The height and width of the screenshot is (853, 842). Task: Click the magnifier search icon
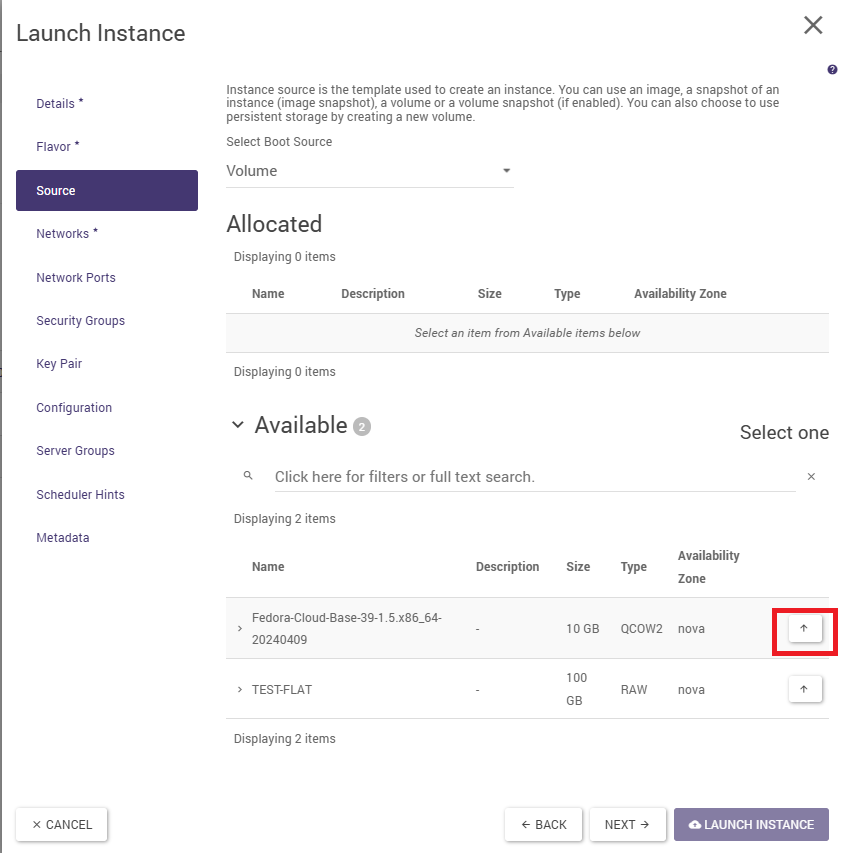click(x=248, y=476)
